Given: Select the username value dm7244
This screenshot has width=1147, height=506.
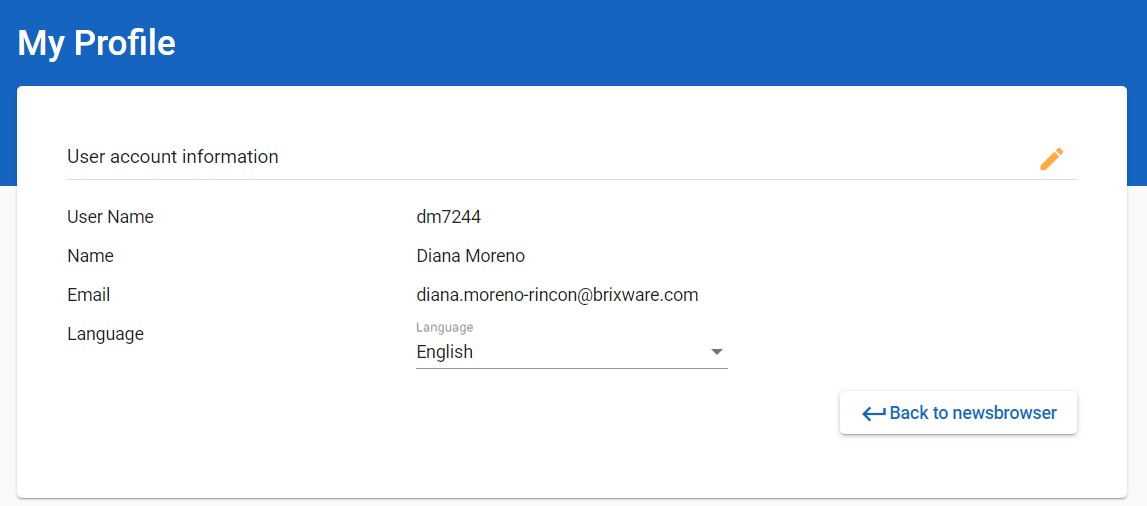Looking at the screenshot, I should coord(449,217).
